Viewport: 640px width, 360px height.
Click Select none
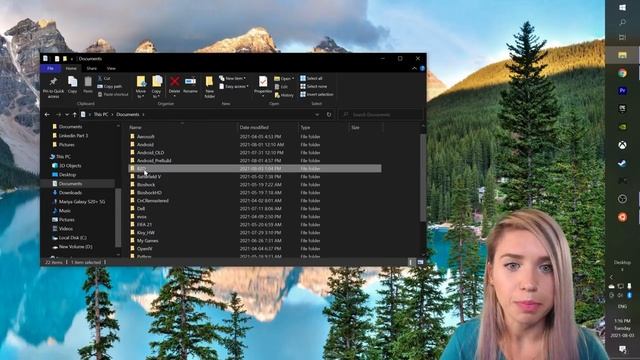click(313, 87)
